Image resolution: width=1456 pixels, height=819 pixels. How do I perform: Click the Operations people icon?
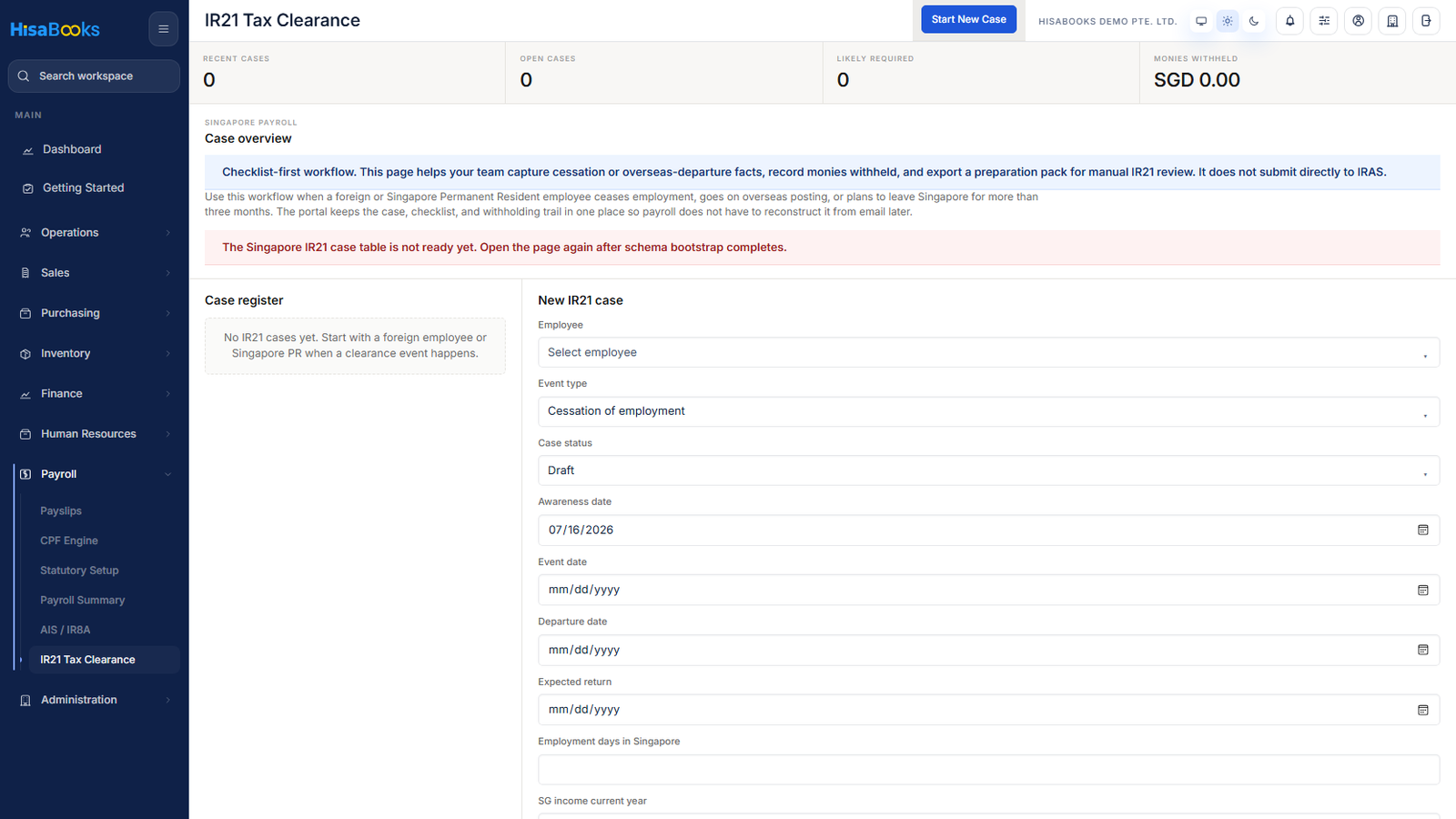click(x=25, y=233)
